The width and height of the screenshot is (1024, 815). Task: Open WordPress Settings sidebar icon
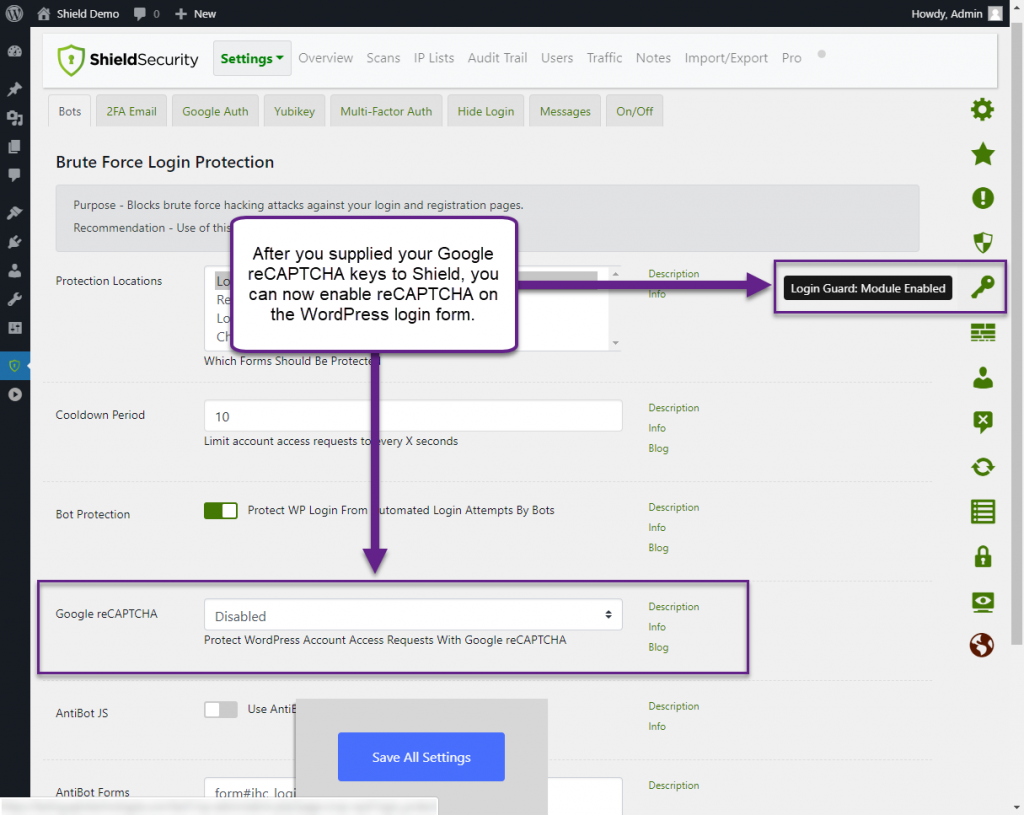(x=14, y=328)
